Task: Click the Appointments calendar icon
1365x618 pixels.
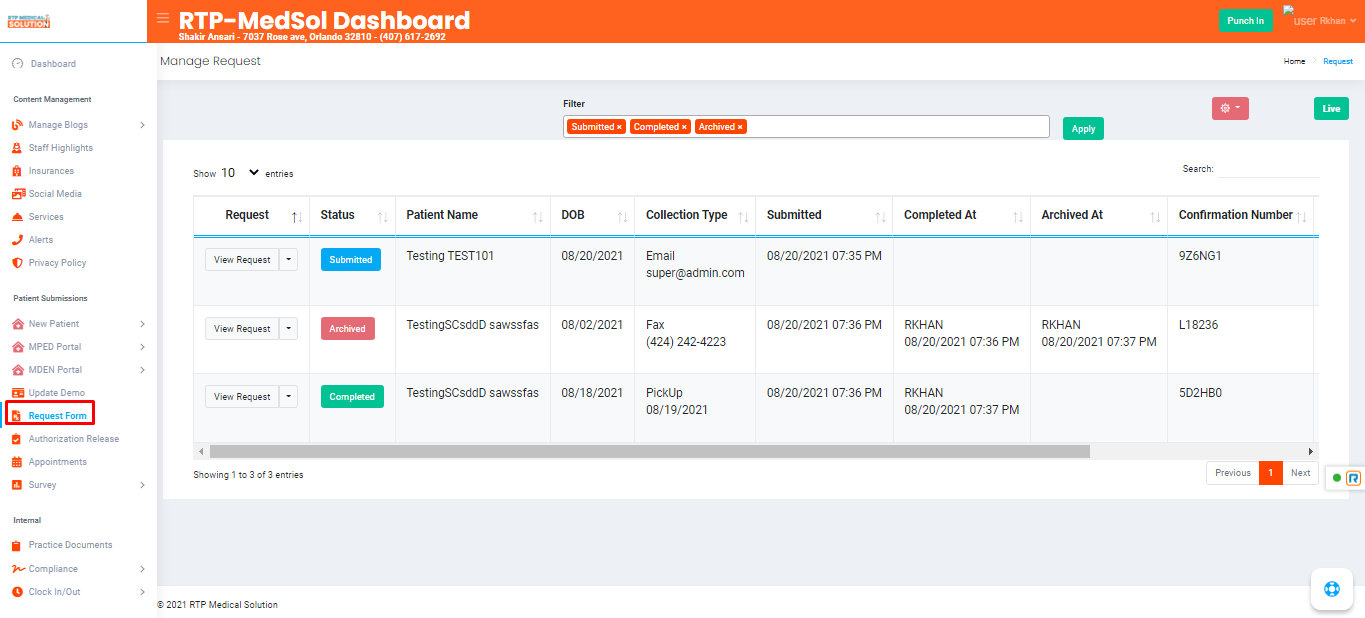Action: coord(17,462)
